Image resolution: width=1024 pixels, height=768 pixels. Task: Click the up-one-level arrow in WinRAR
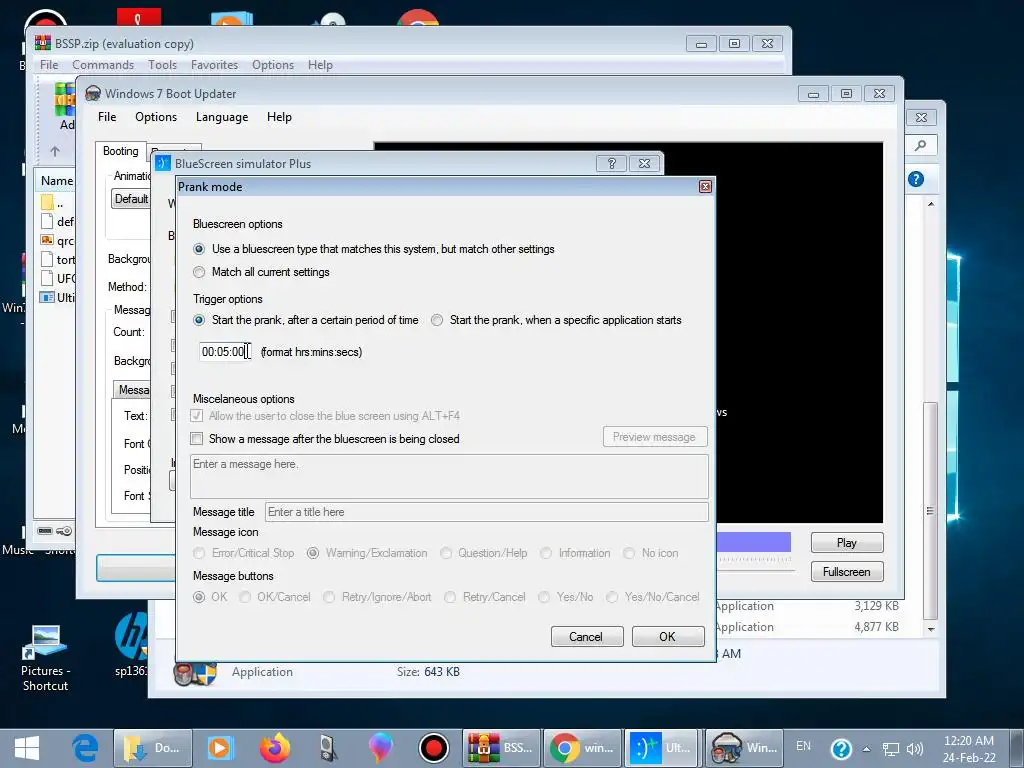click(x=55, y=152)
